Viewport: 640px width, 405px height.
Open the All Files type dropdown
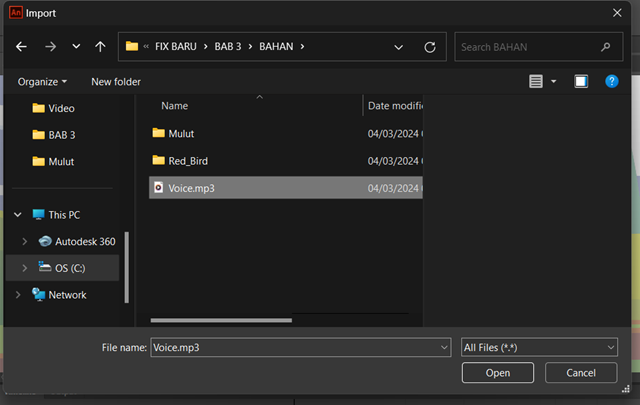(x=539, y=347)
